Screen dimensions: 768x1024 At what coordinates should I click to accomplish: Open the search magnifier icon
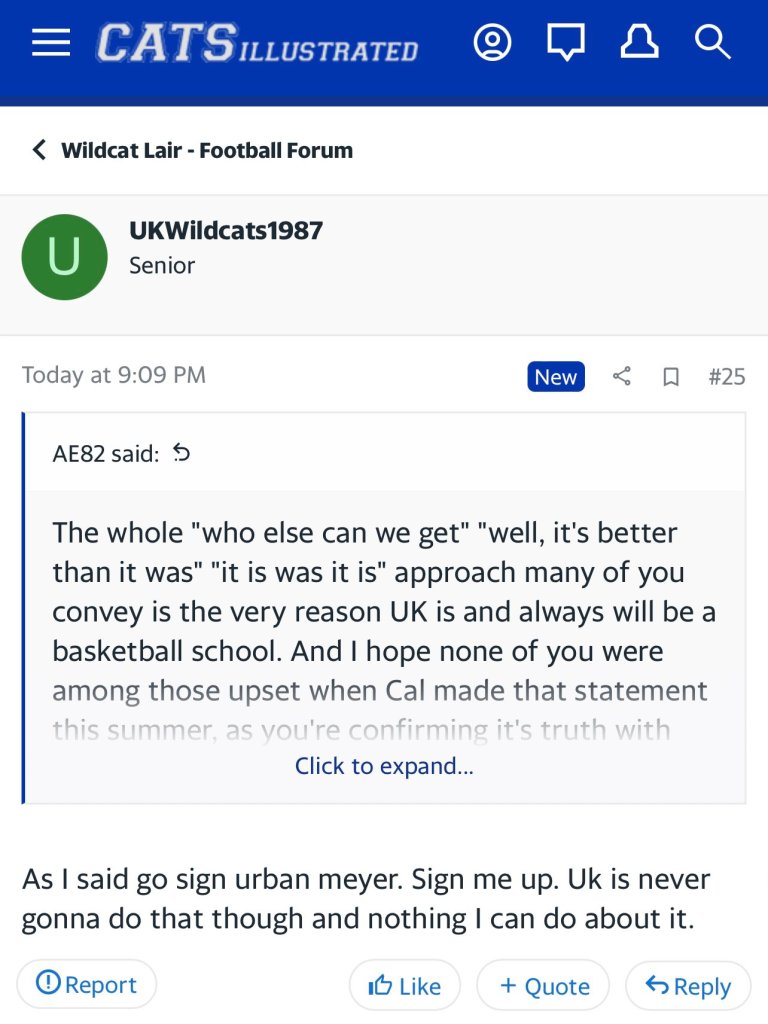(713, 43)
